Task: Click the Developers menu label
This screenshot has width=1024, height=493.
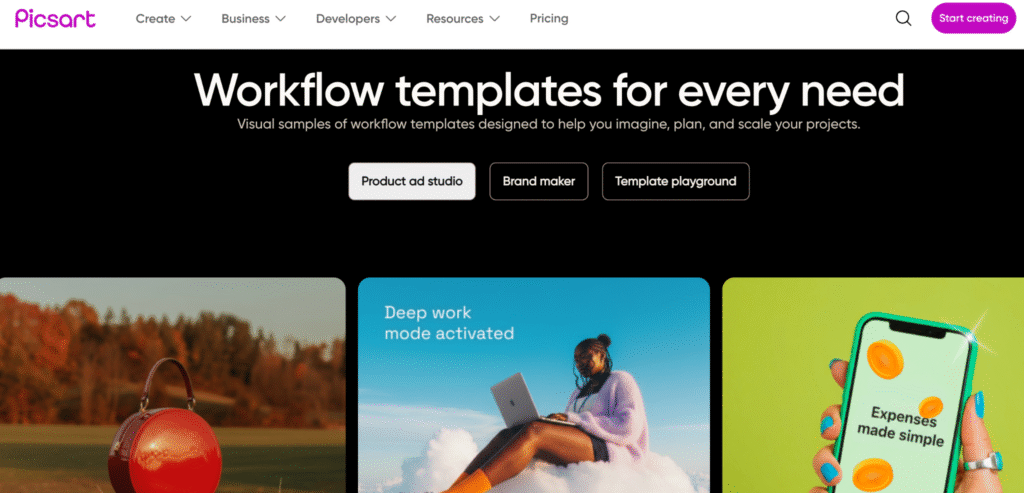Action: pyautogui.click(x=348, y=18)
